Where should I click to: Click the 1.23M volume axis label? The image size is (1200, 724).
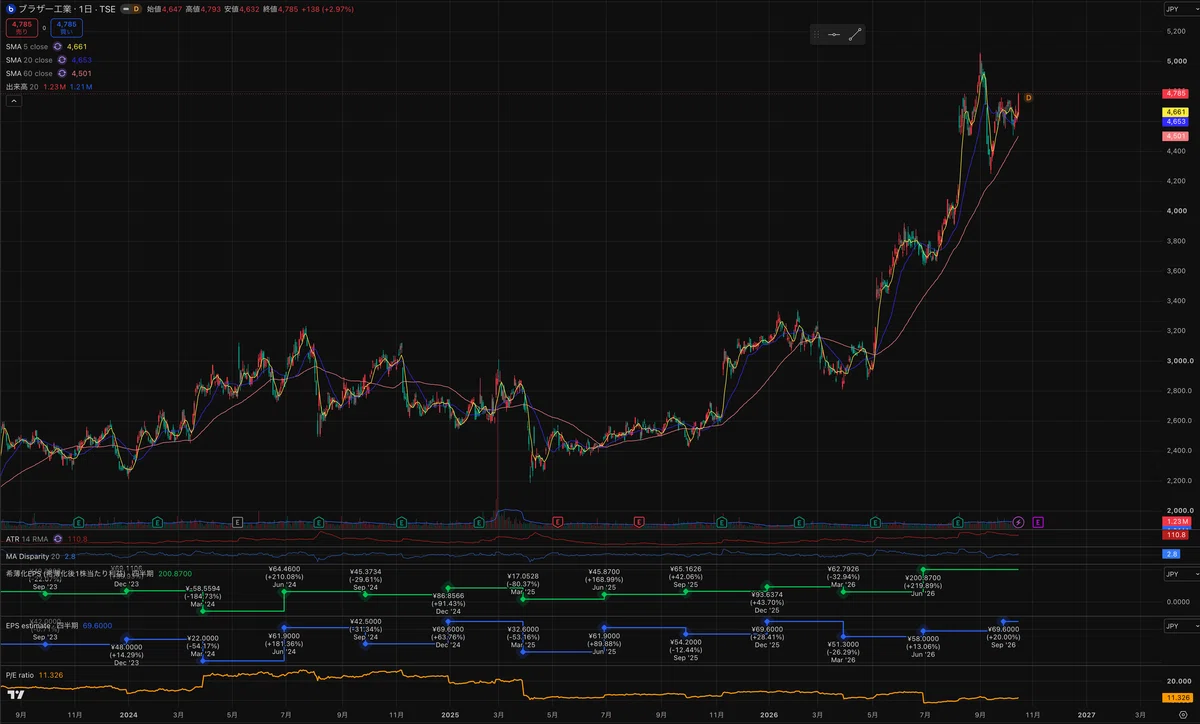[1177, 523]
